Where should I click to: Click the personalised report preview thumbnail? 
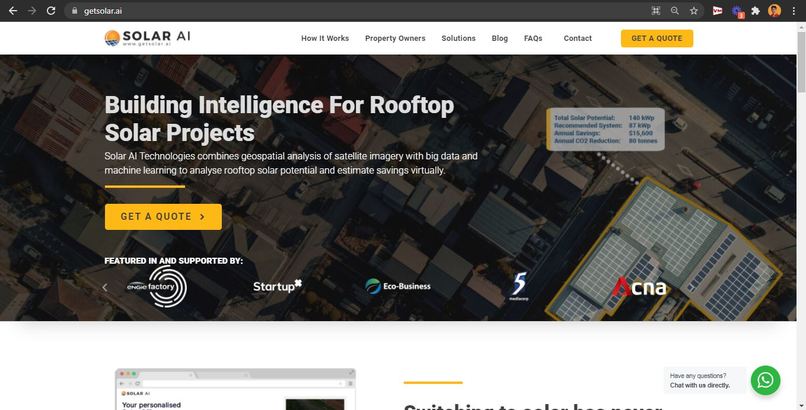coord(235,389)
